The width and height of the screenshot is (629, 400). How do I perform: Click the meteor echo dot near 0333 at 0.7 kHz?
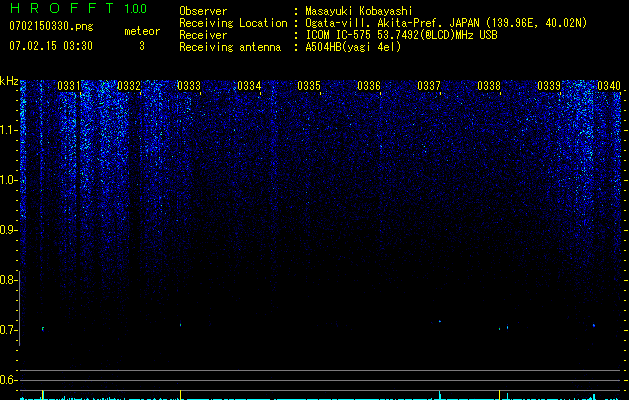coord(181,325)
